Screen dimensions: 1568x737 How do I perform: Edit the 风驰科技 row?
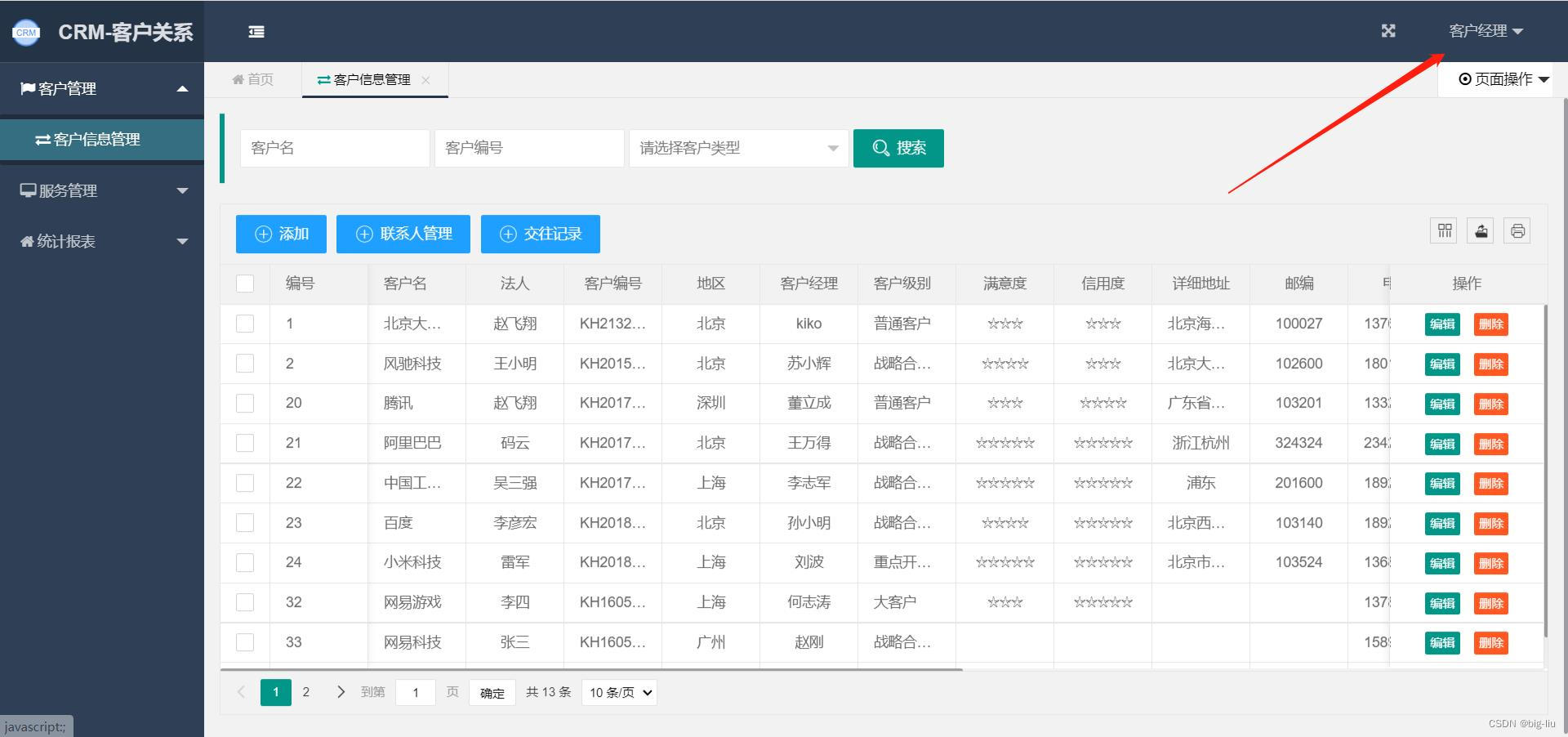[x=1442, y=364]
